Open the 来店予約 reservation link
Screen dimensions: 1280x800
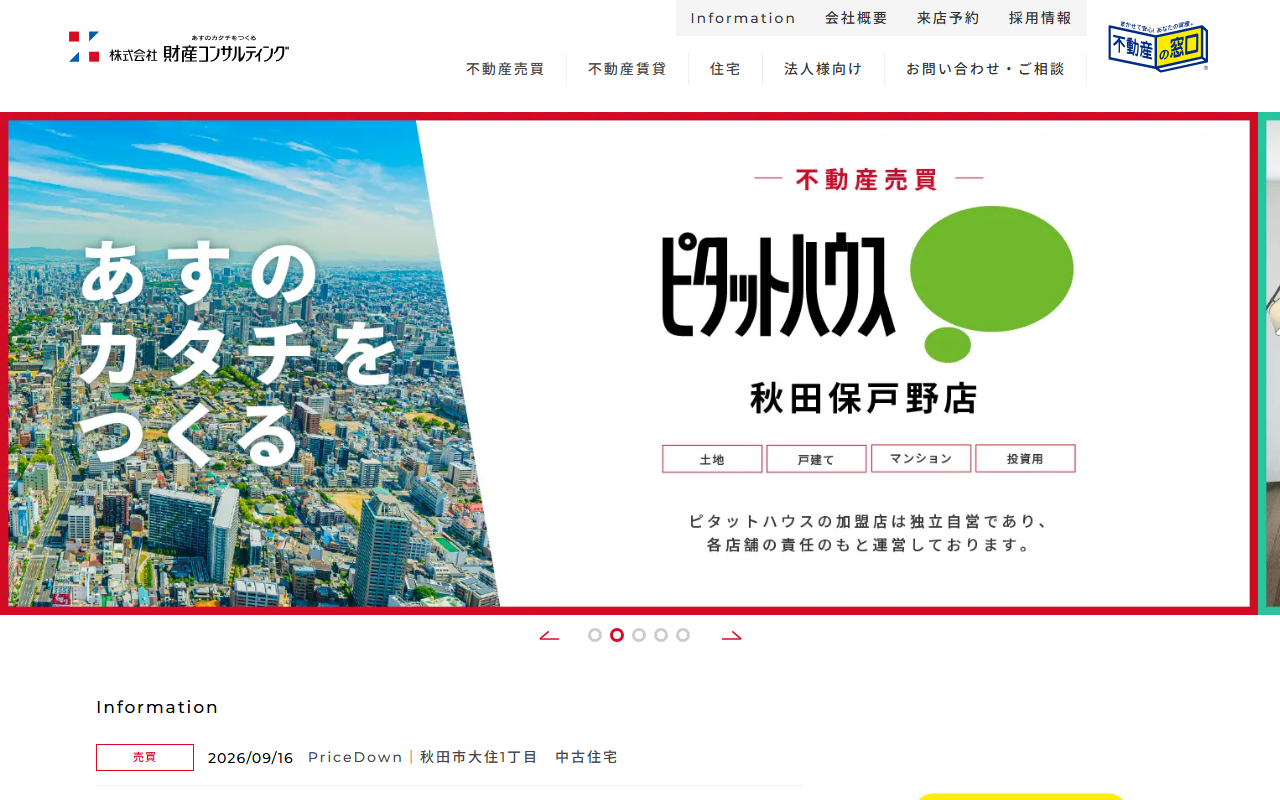(948, 18)
